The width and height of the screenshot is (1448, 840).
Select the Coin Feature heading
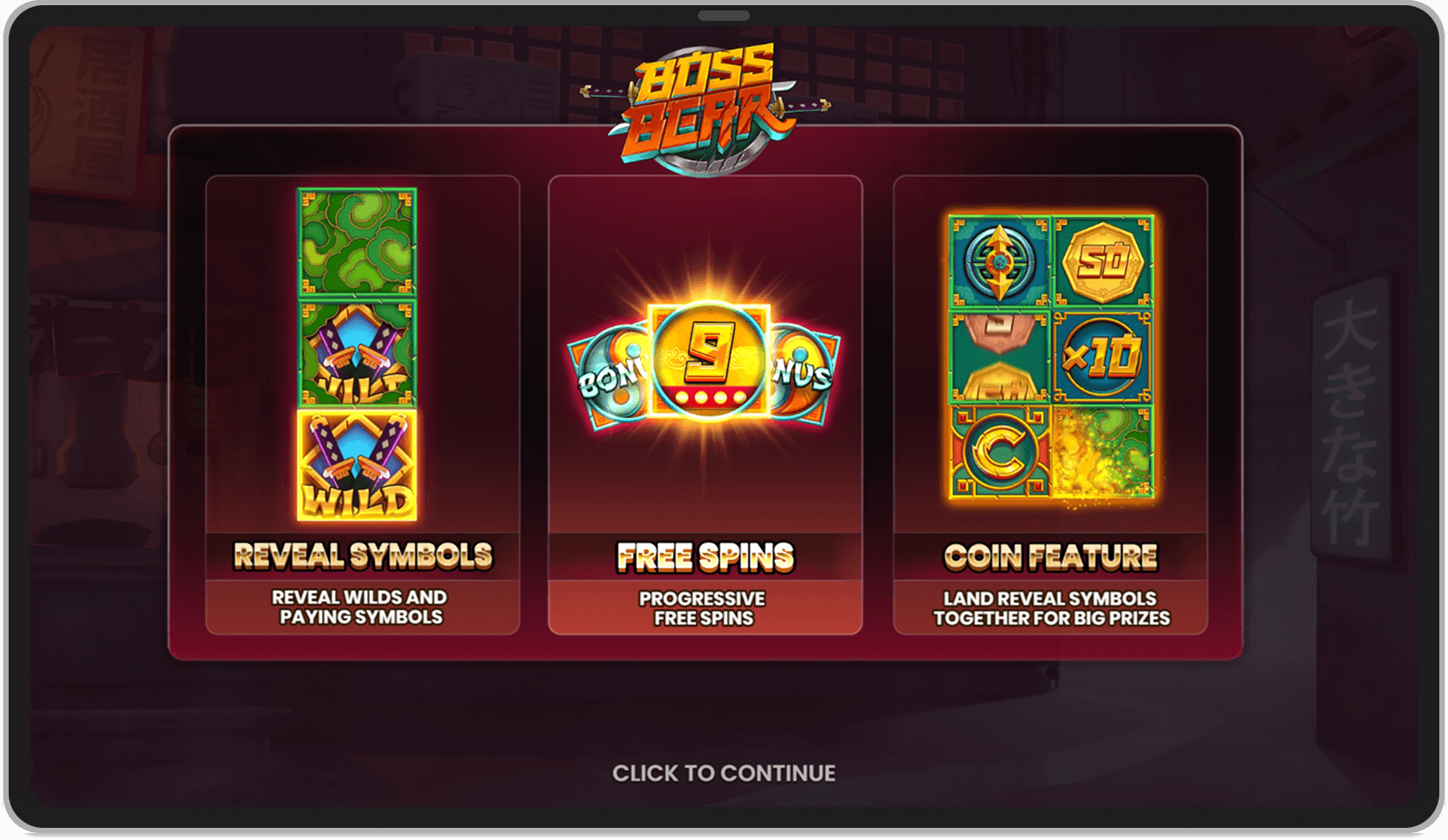(x=1050, y=557)
